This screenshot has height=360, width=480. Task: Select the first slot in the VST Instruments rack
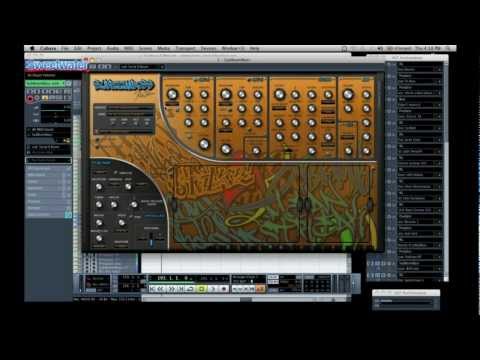[x=419, y=69]
